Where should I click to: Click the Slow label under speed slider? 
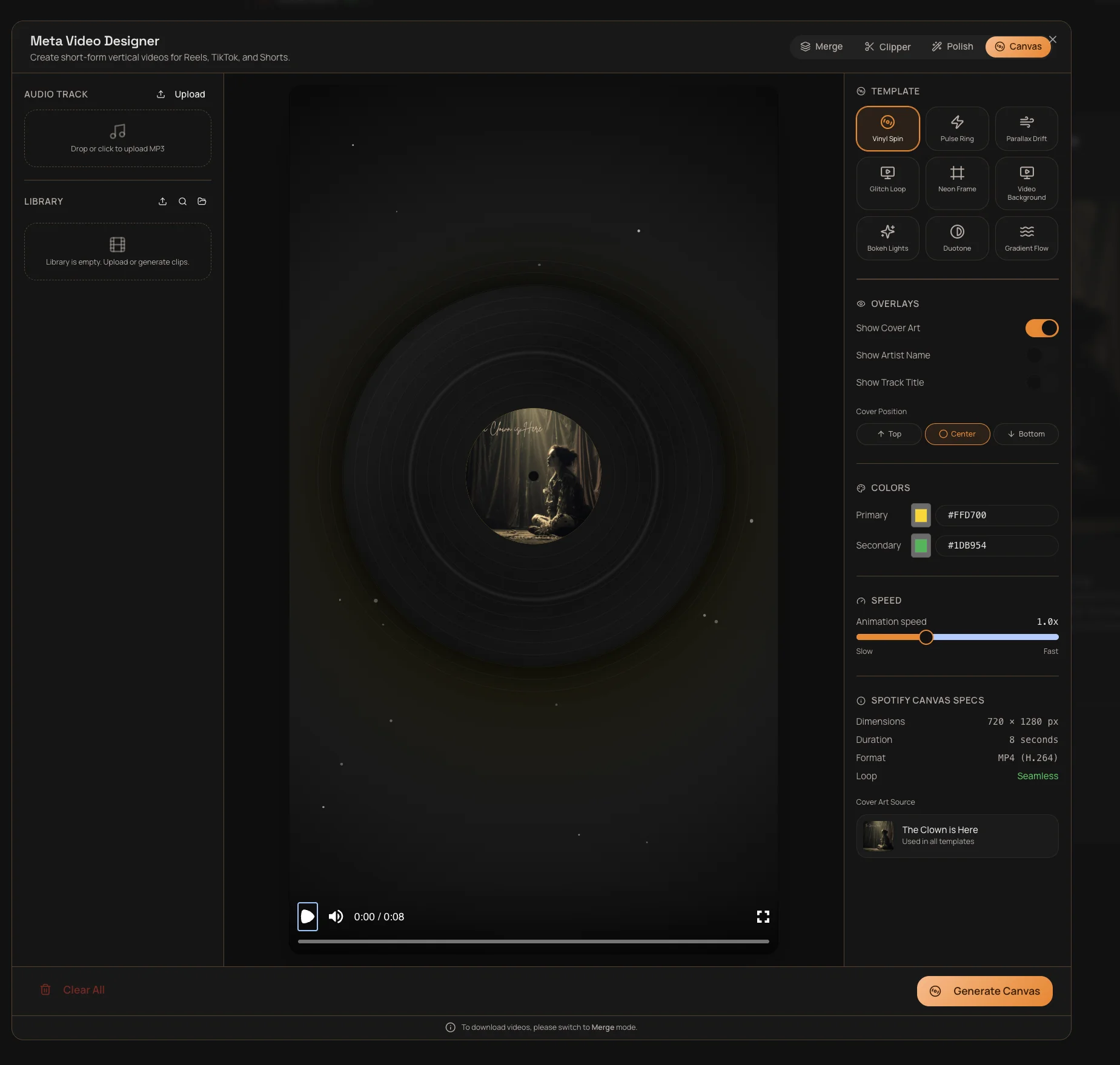tap(864, 651)
